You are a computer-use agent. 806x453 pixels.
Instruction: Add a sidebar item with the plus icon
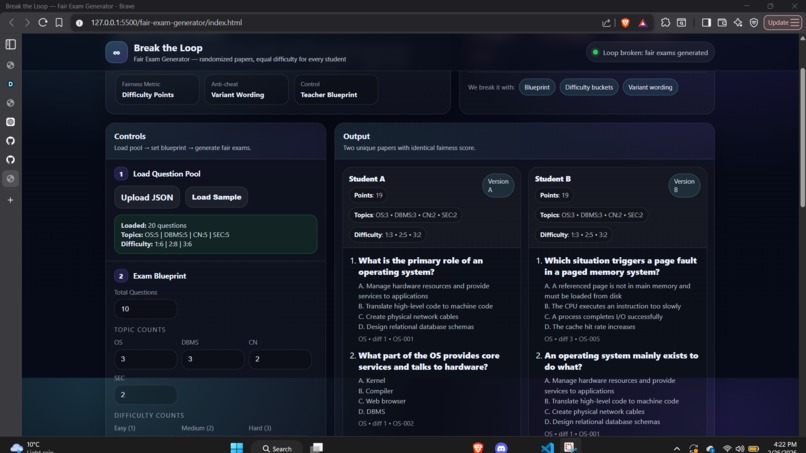click(x=10, y=200)
